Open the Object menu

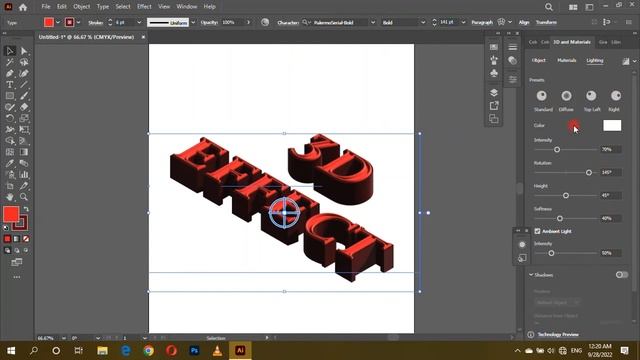click(82, 7)
